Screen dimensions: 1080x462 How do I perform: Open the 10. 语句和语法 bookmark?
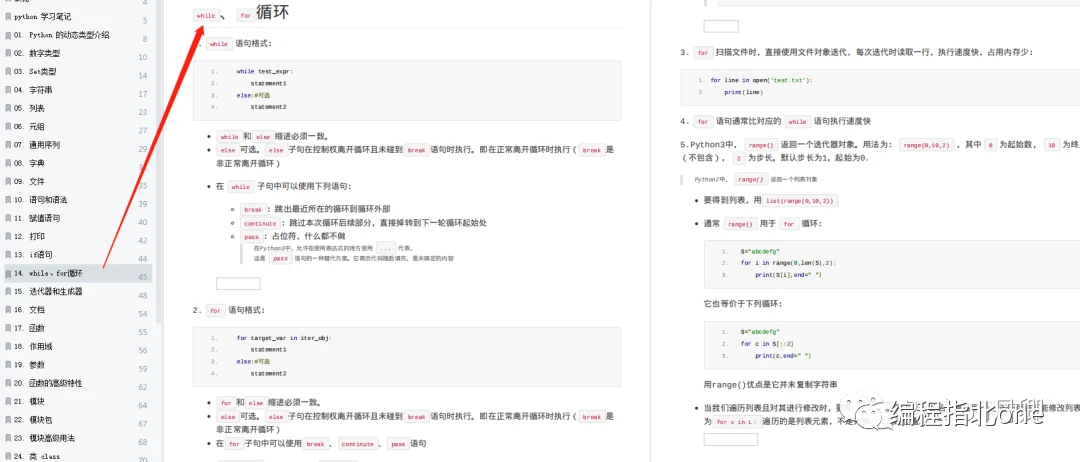coord(41,200)
